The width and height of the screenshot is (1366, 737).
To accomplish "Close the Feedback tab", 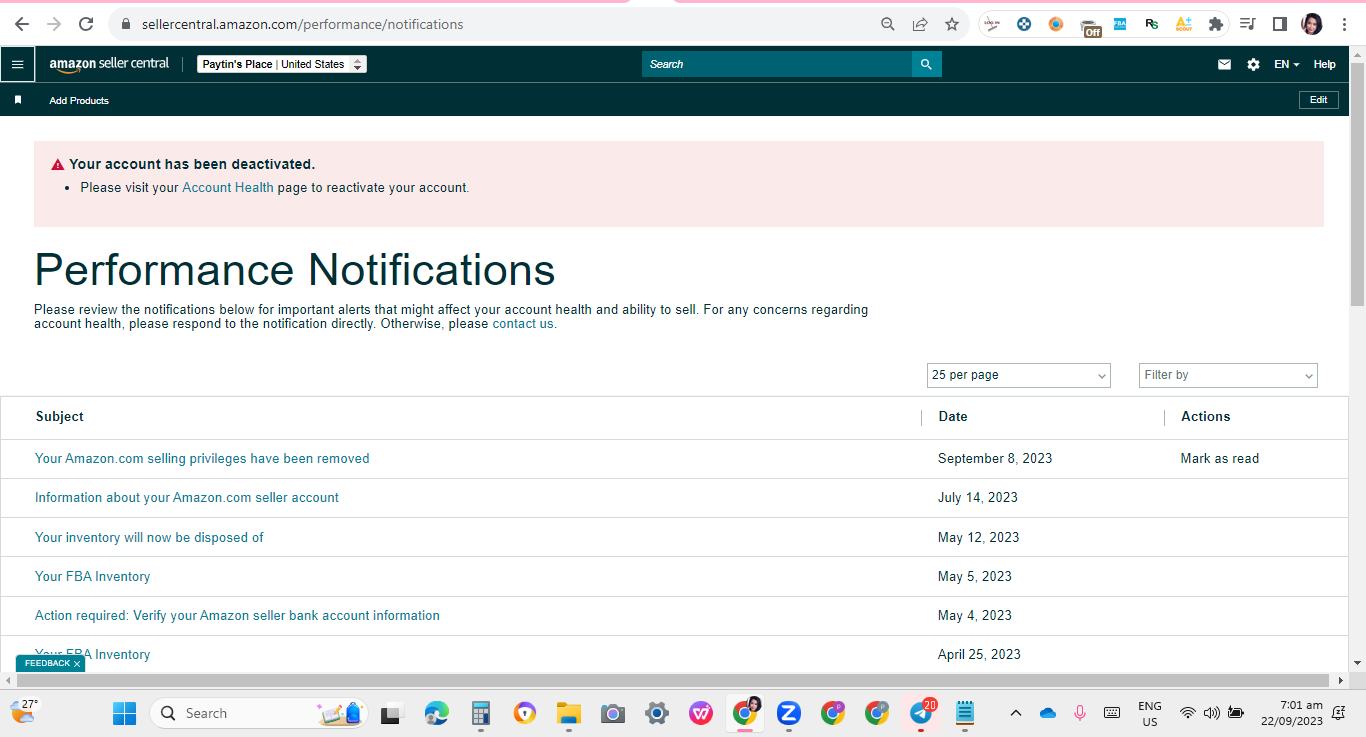I will pos(76,664).
